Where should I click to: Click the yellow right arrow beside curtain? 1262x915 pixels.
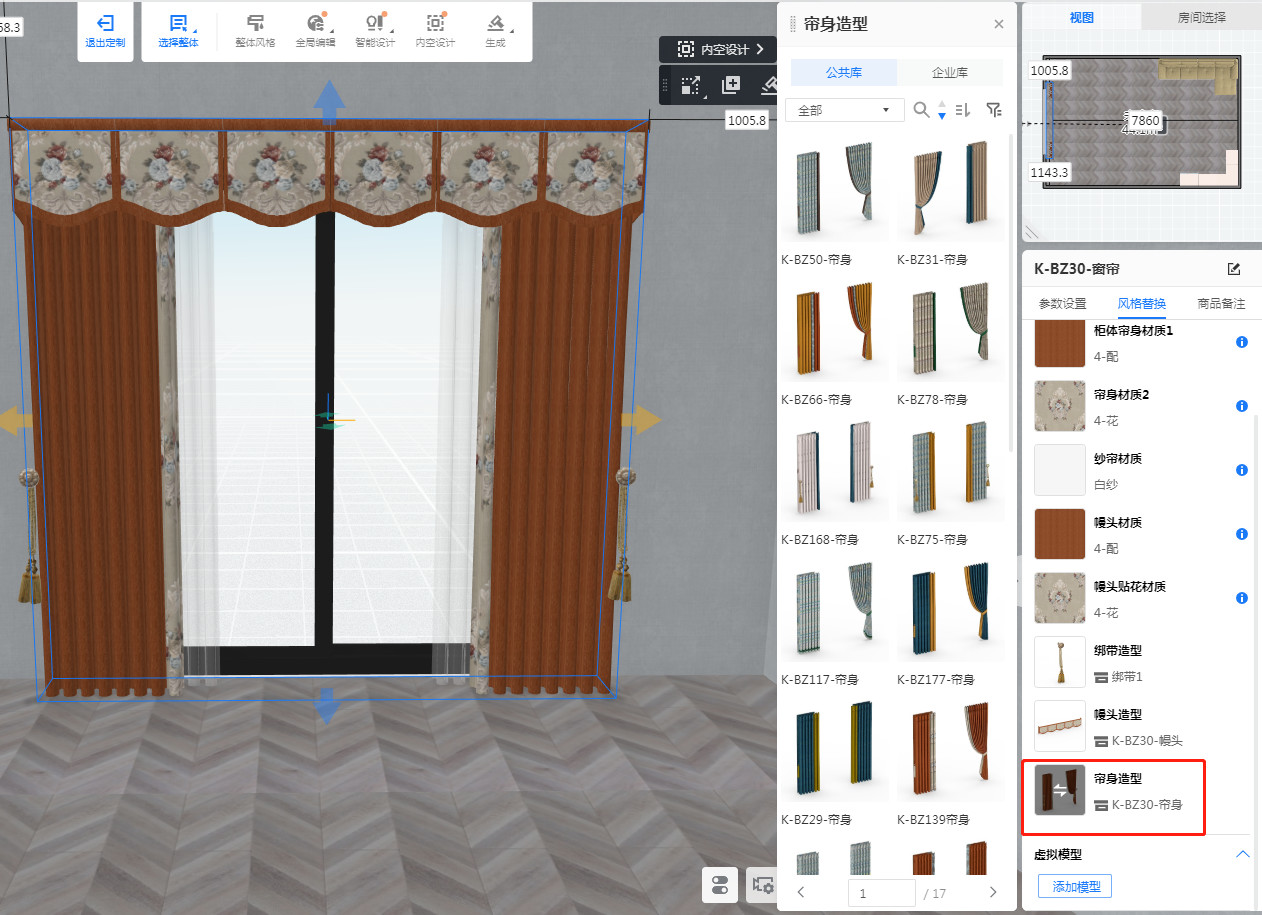point(640,420)
